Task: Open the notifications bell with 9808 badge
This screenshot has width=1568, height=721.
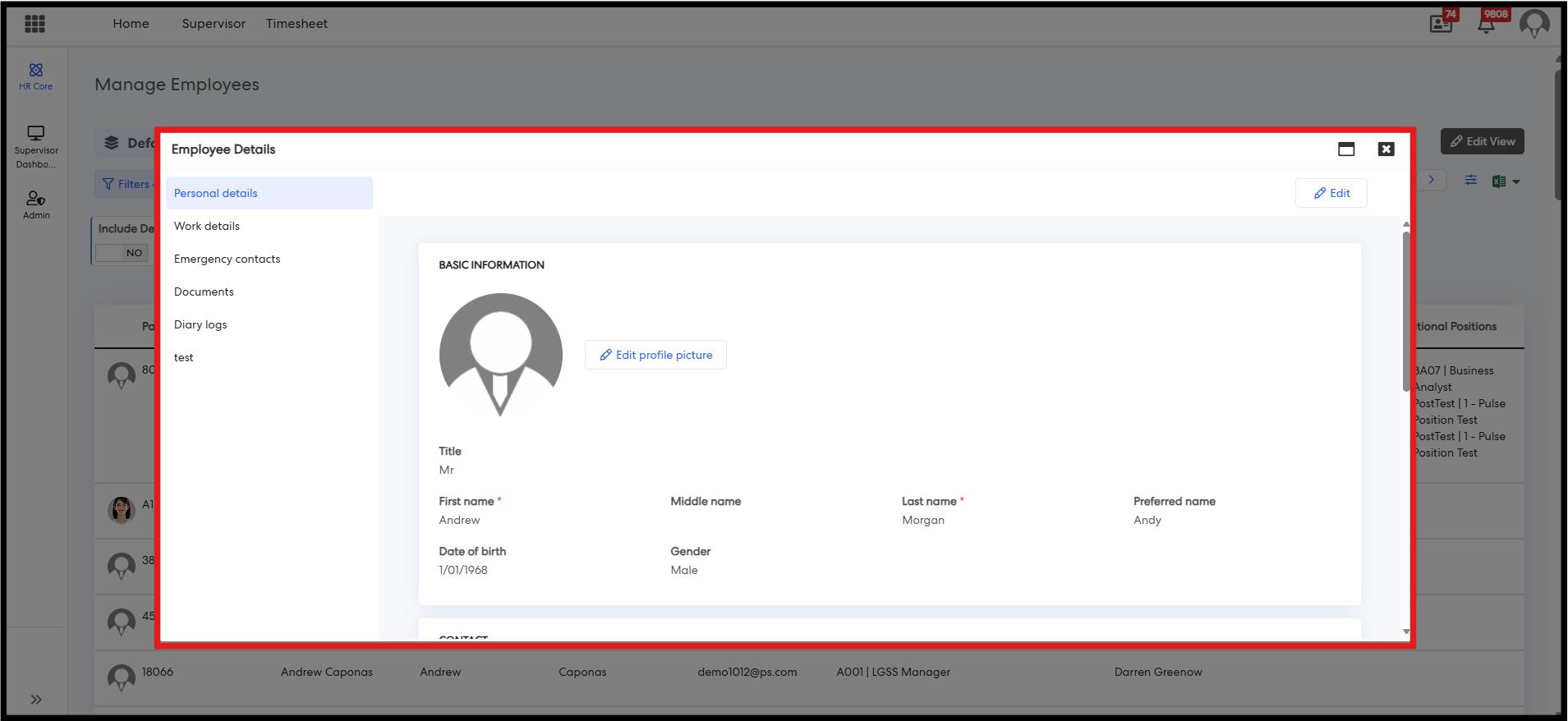Action: pos(1486,25)
